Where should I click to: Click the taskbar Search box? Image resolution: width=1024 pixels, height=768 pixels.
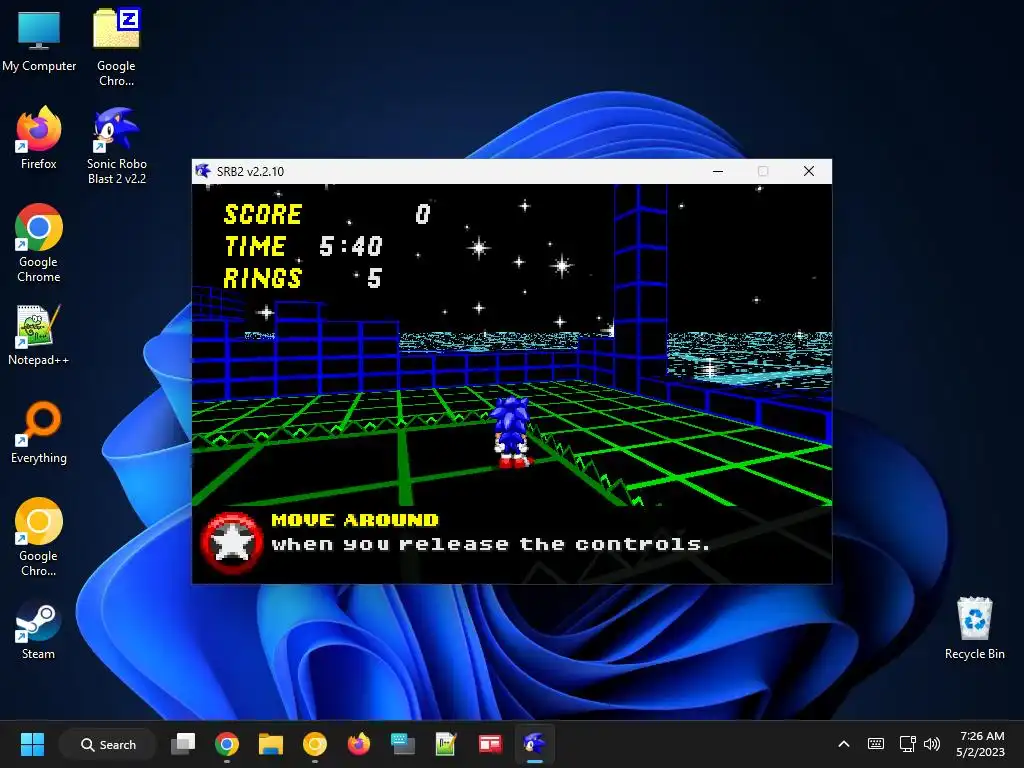tap(108, 744)
